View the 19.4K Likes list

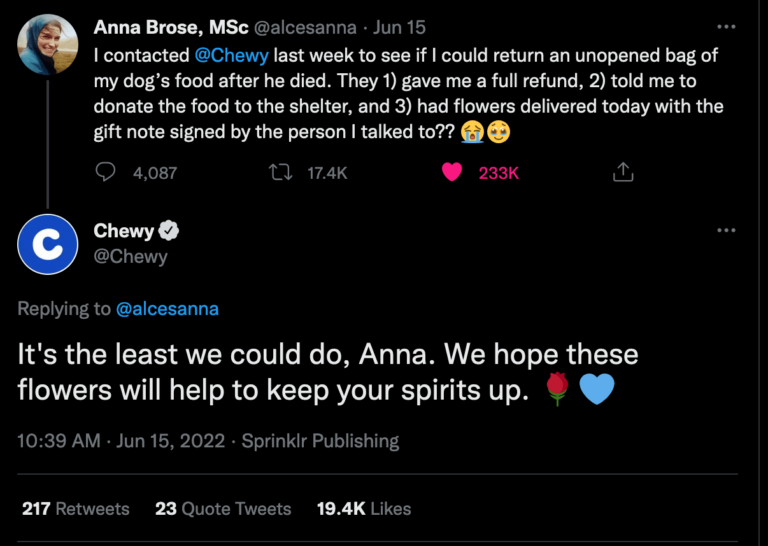pyautogui.click(x=364, y=508)
